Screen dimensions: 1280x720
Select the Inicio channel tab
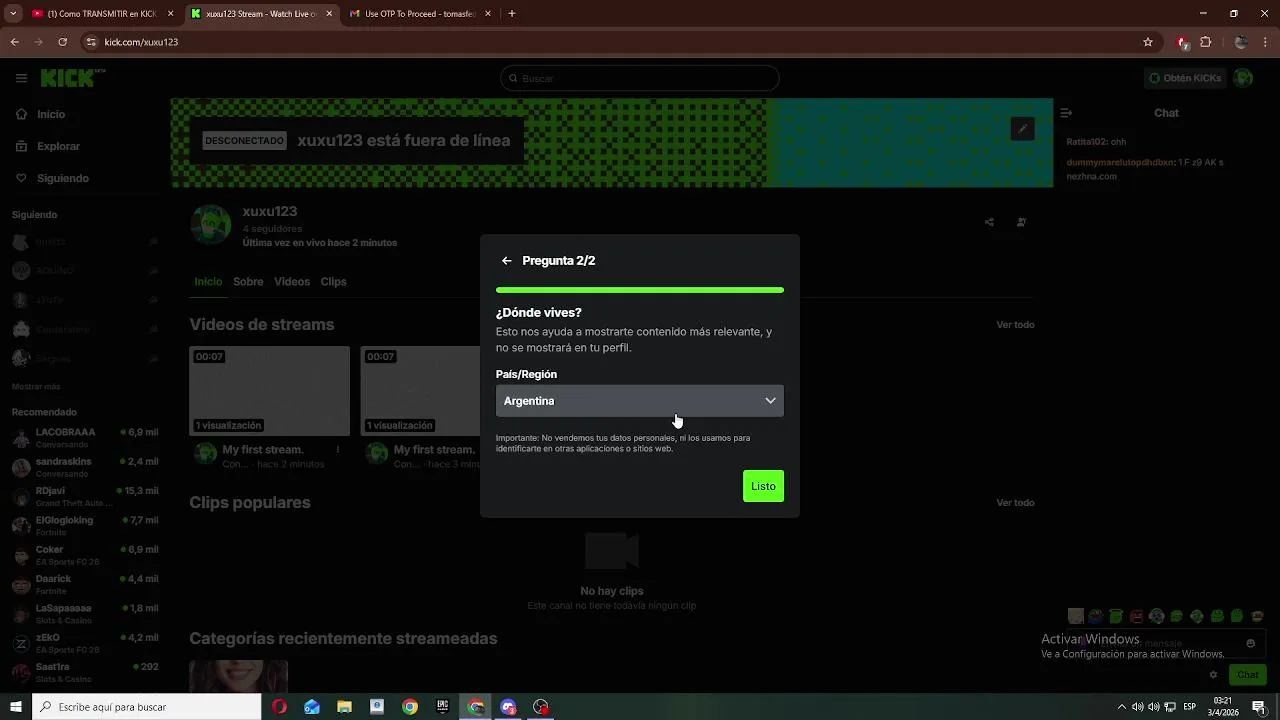click(x=208, y=282)
